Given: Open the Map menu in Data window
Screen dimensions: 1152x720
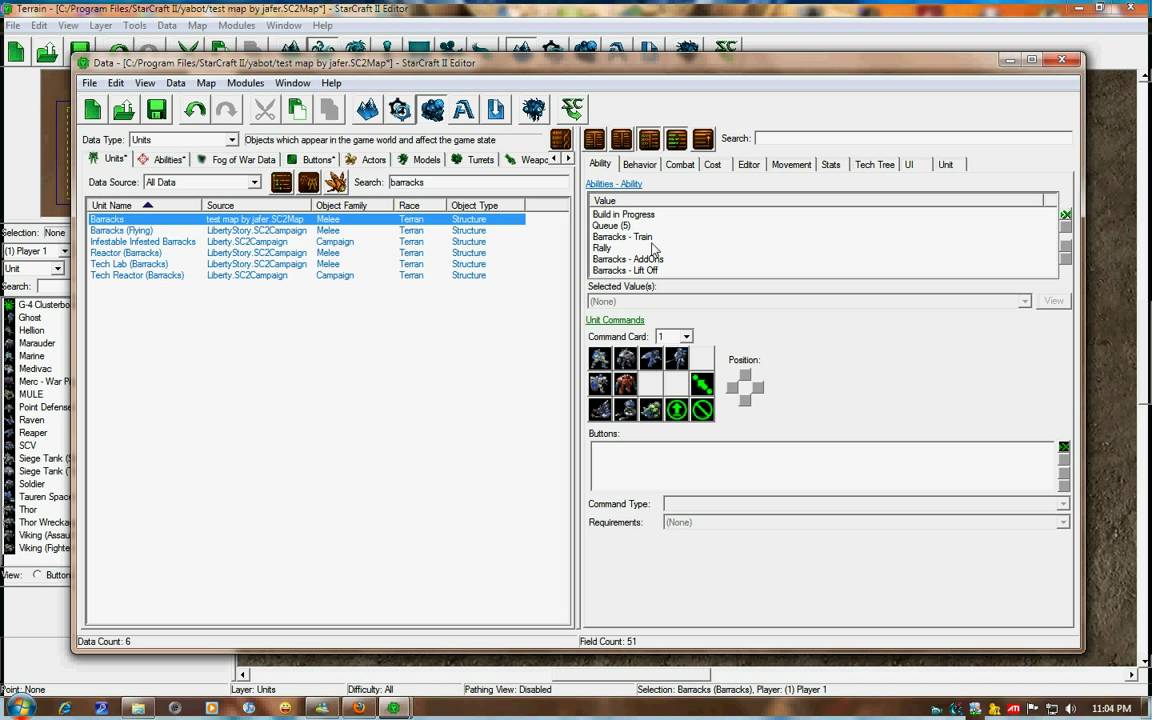Looking at the screenshot, I should [x=206, y=83].
